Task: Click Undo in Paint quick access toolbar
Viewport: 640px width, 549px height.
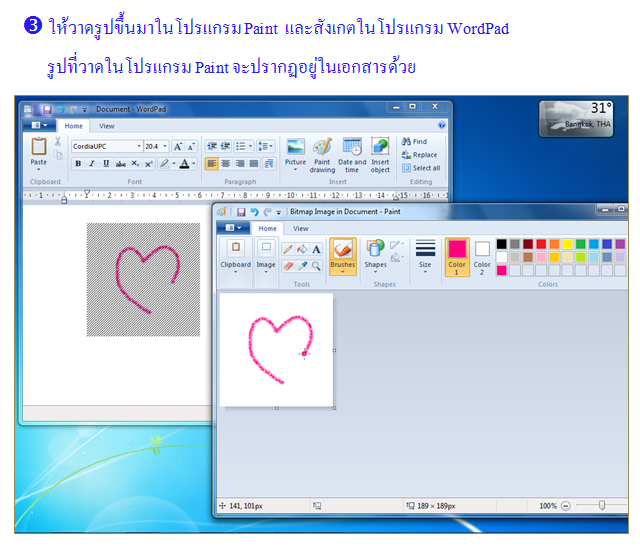Action: (x=255, y=212)
